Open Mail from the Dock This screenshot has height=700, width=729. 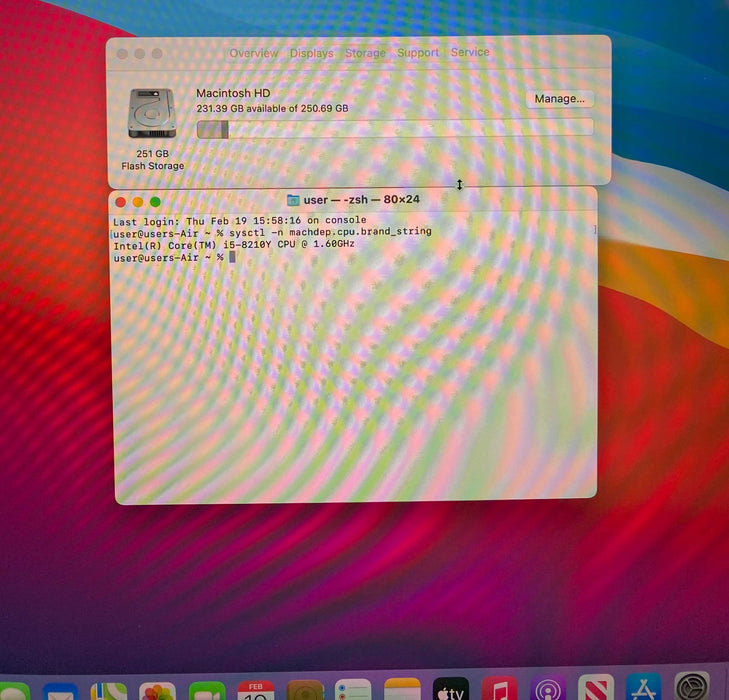tap(60, 691)
